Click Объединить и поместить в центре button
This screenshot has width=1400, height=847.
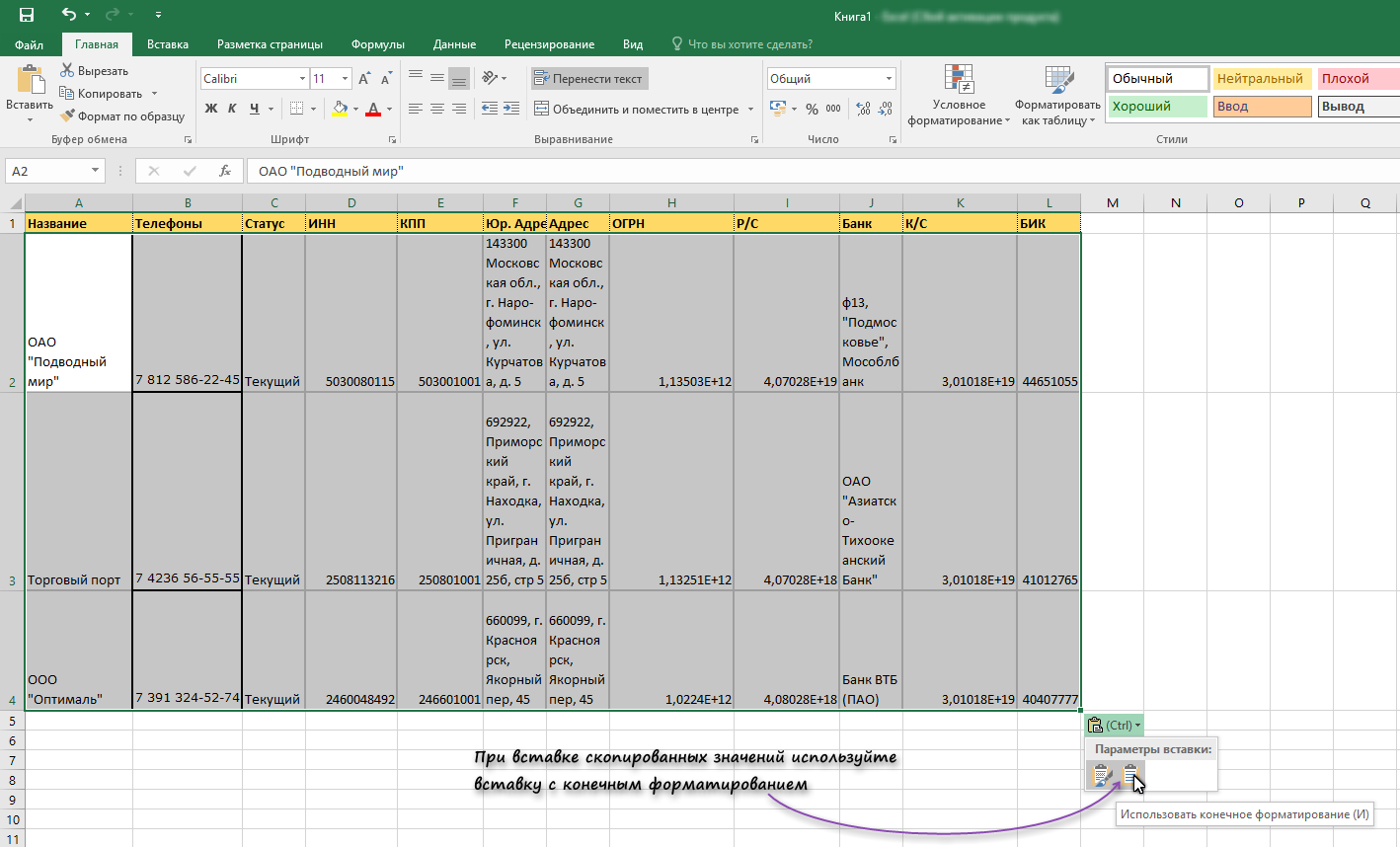click(x=637, y=109)
